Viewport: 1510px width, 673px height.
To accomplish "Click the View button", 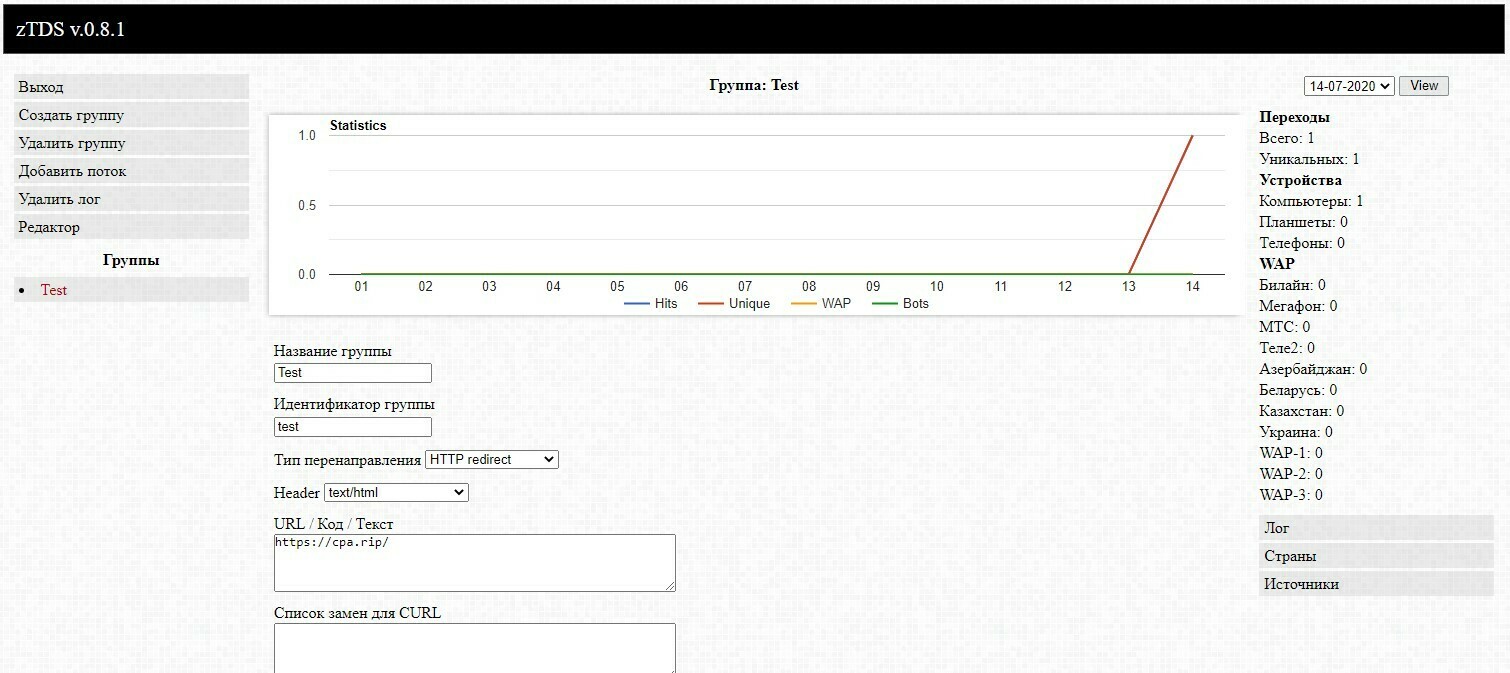I will pyautogui.click(x=1423, y=86).
